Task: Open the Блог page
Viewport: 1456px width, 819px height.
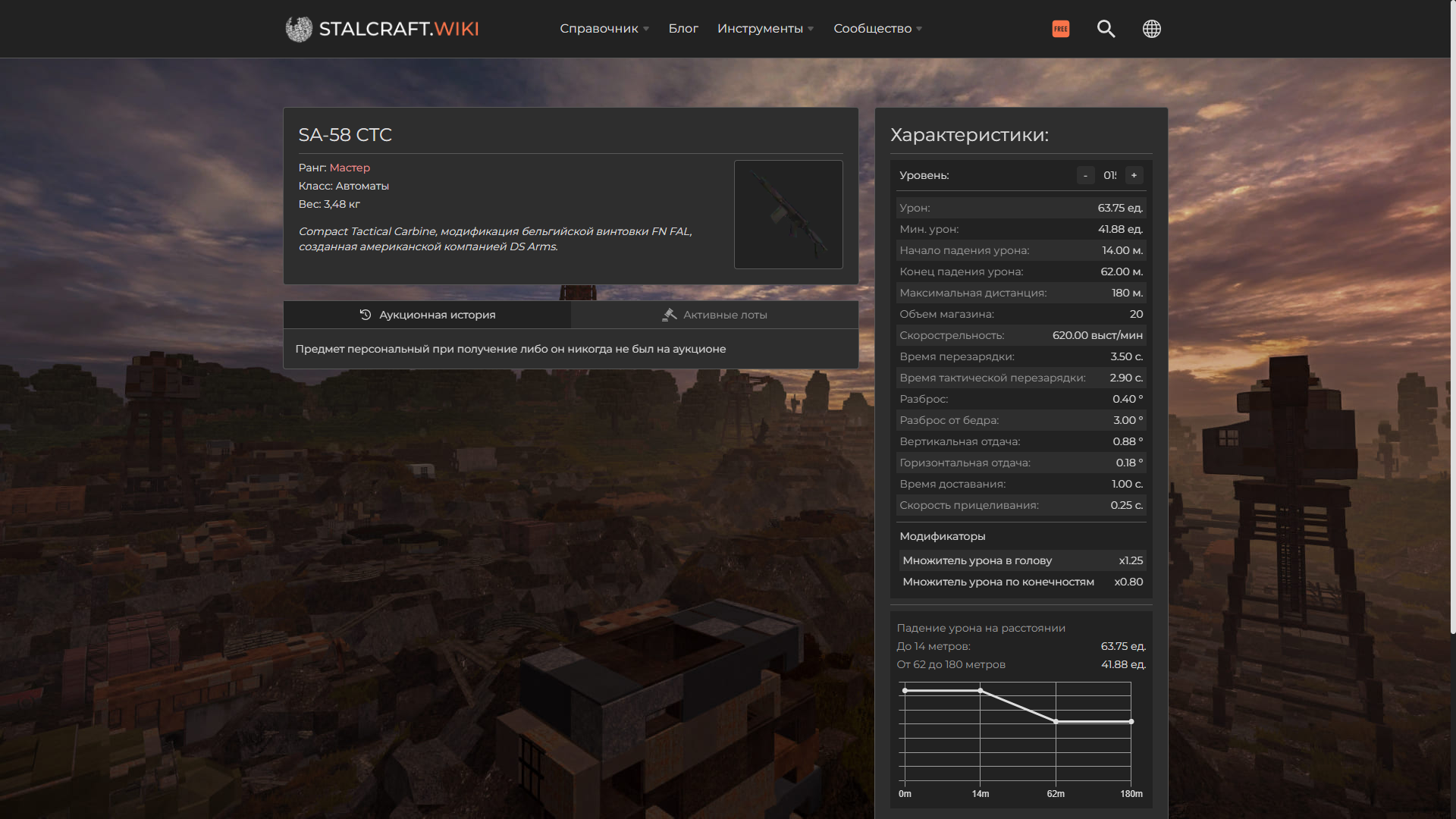Action: [683, 29]
